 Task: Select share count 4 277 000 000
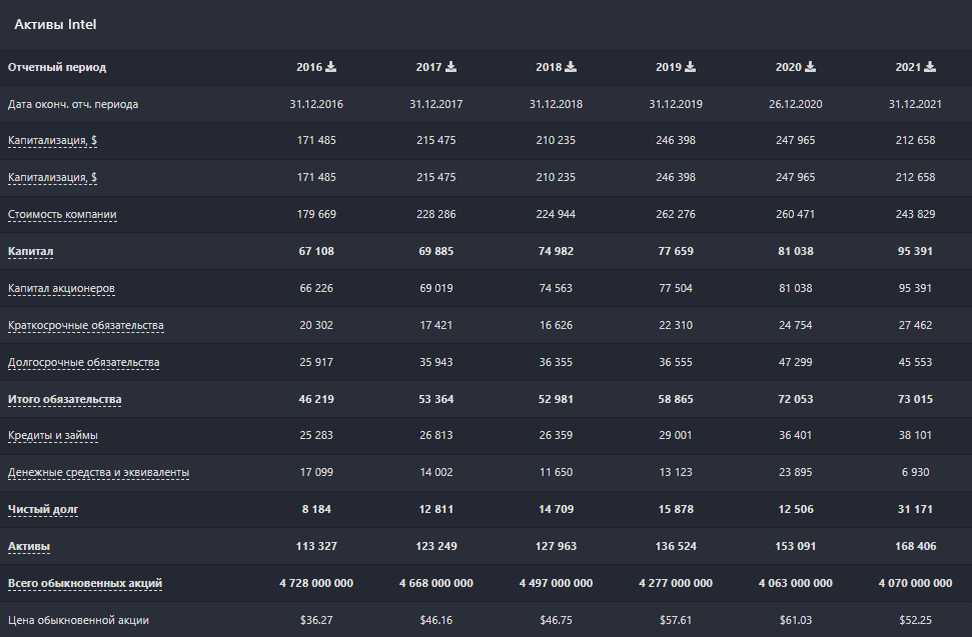676,583
